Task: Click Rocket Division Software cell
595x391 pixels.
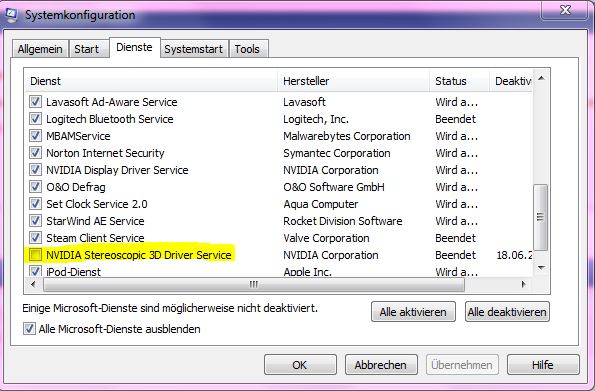Action: point(343,221)
